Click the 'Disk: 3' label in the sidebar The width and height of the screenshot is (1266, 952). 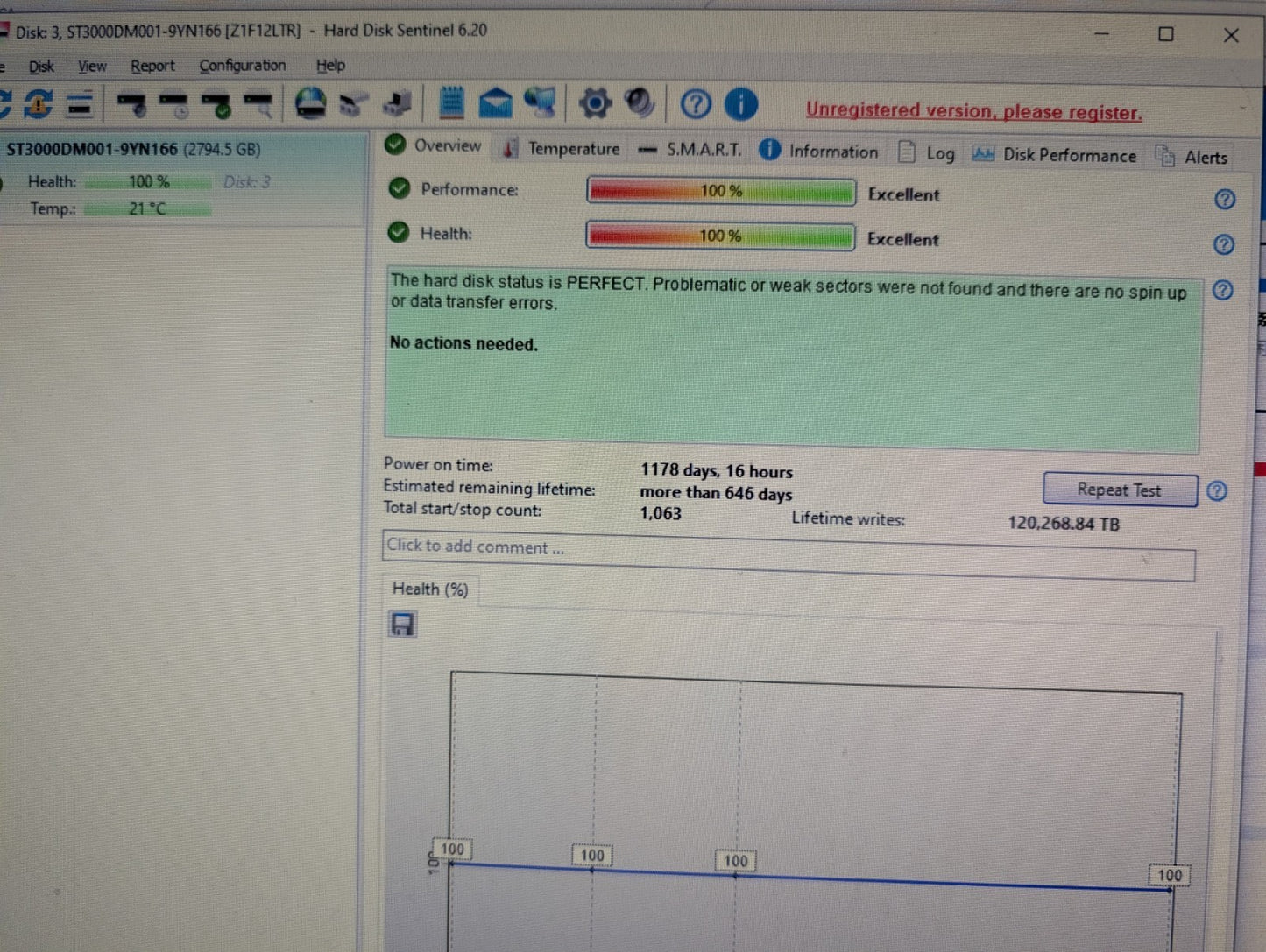pos(247,182)
